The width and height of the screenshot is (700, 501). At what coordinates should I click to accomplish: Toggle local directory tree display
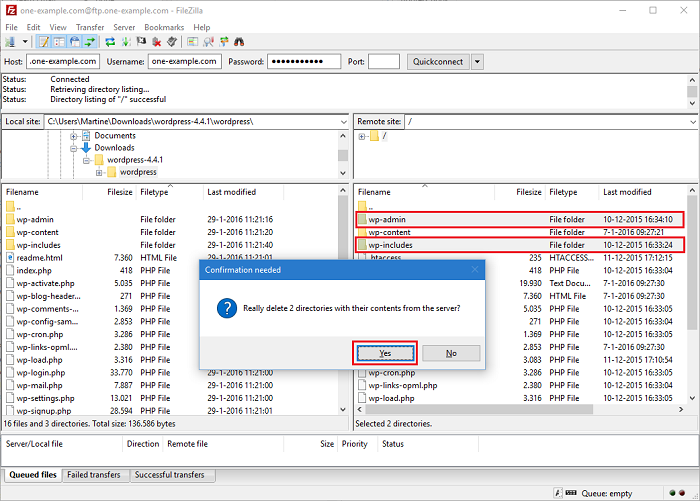[59, 42]
